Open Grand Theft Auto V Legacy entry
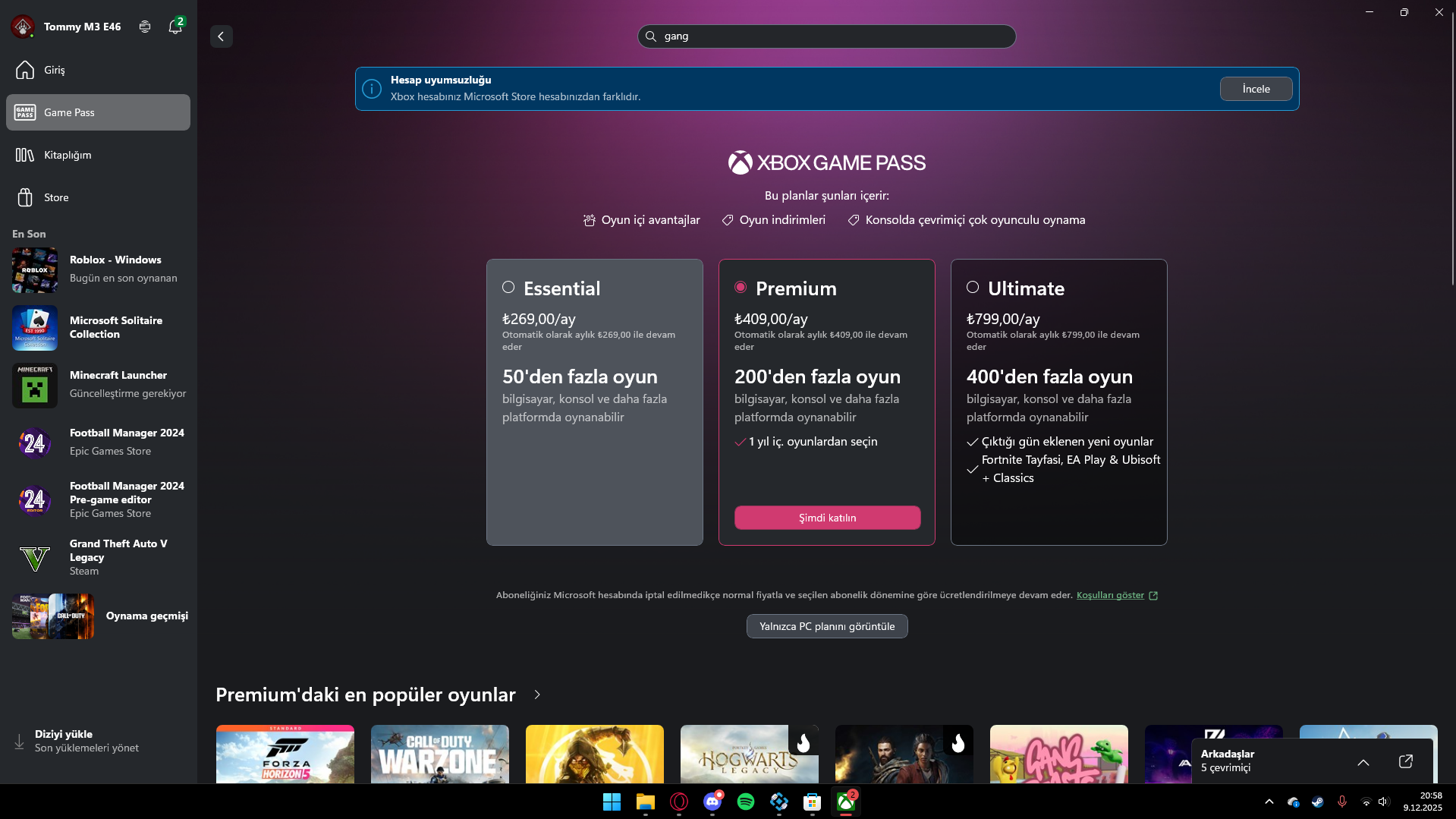Screen dimensions: 1456x819 [x=99, y=558]
